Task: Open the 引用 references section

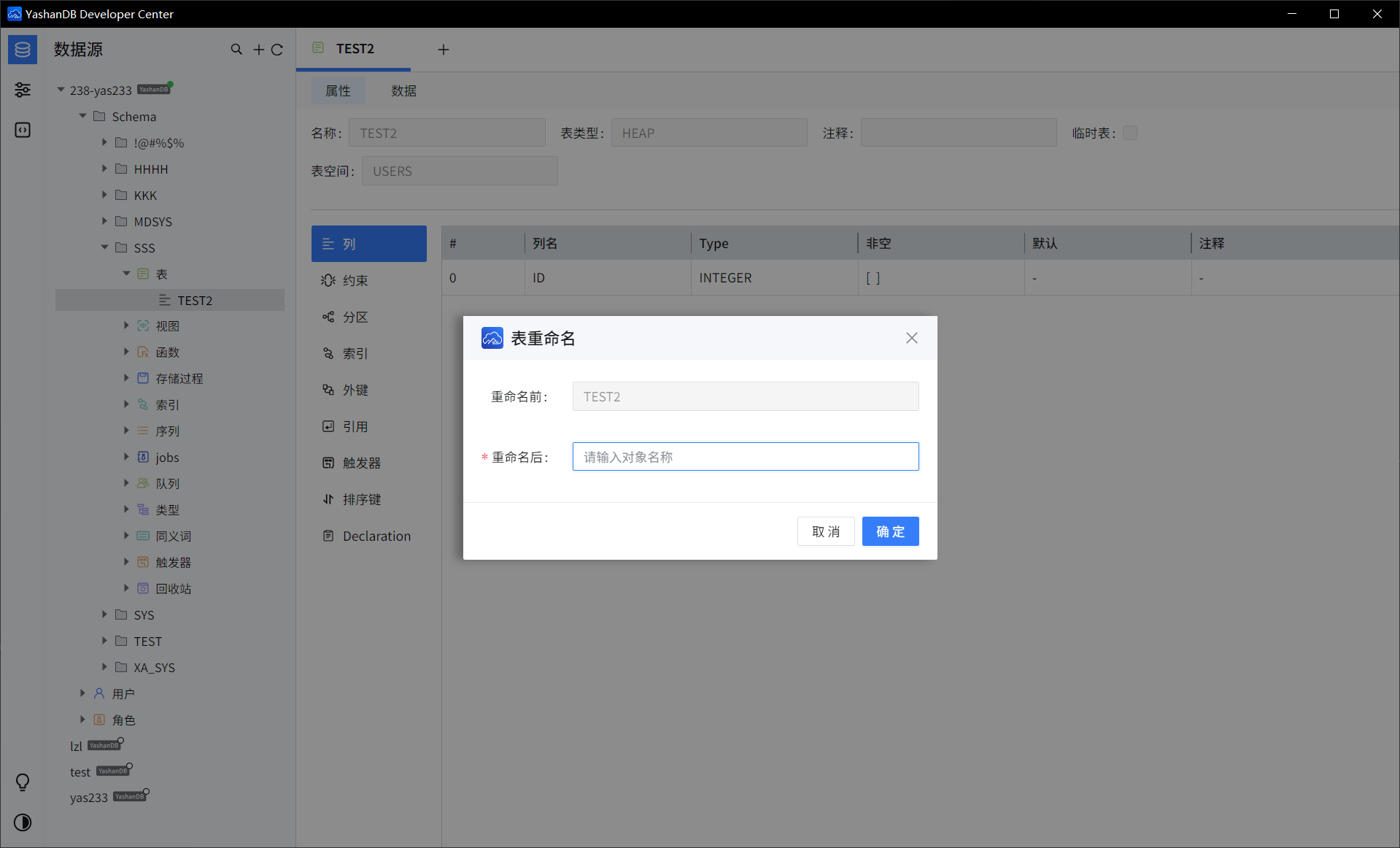Action: tap(369, 426)
